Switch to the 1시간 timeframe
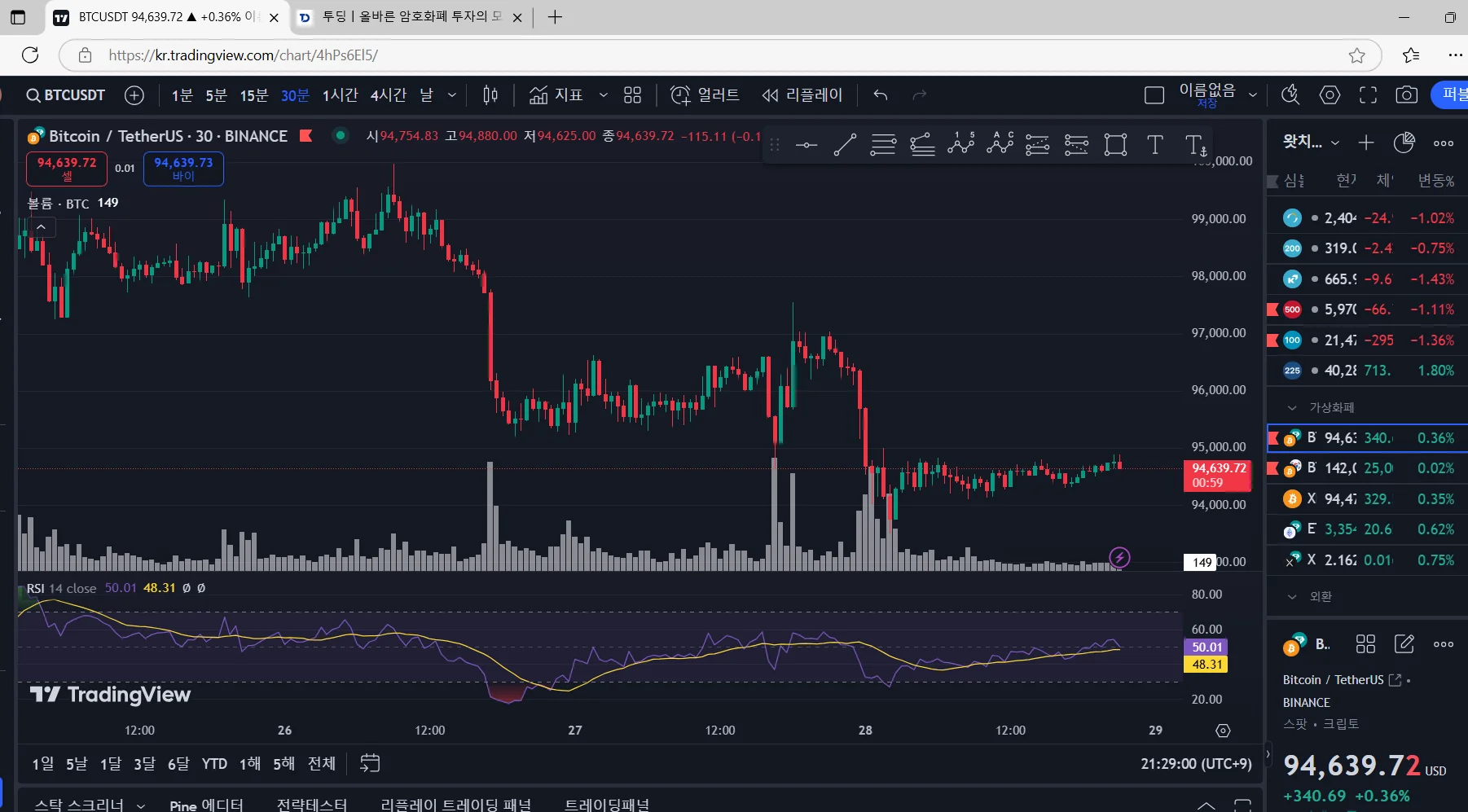Screen dimensions: 1468x812 point(340,95)
